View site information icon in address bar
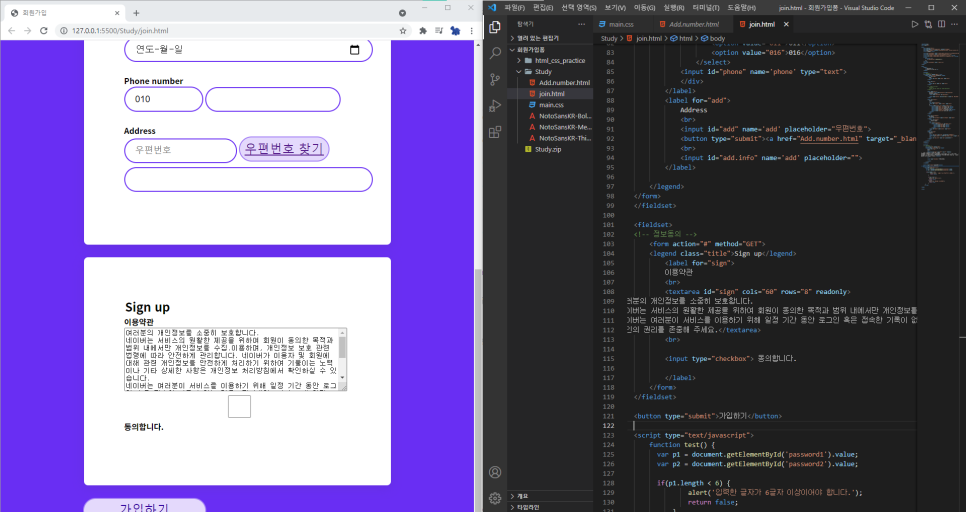 tap(63, 30)
